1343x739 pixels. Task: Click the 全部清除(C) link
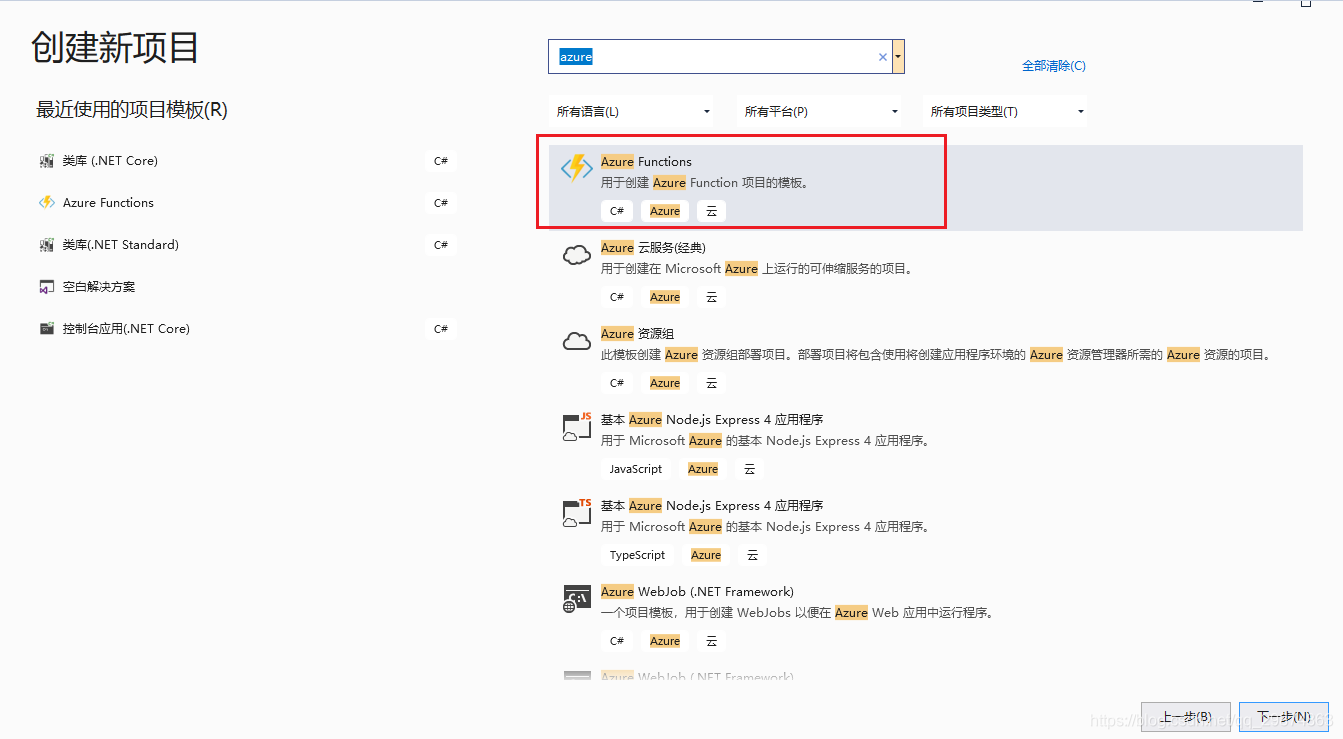1053,66
